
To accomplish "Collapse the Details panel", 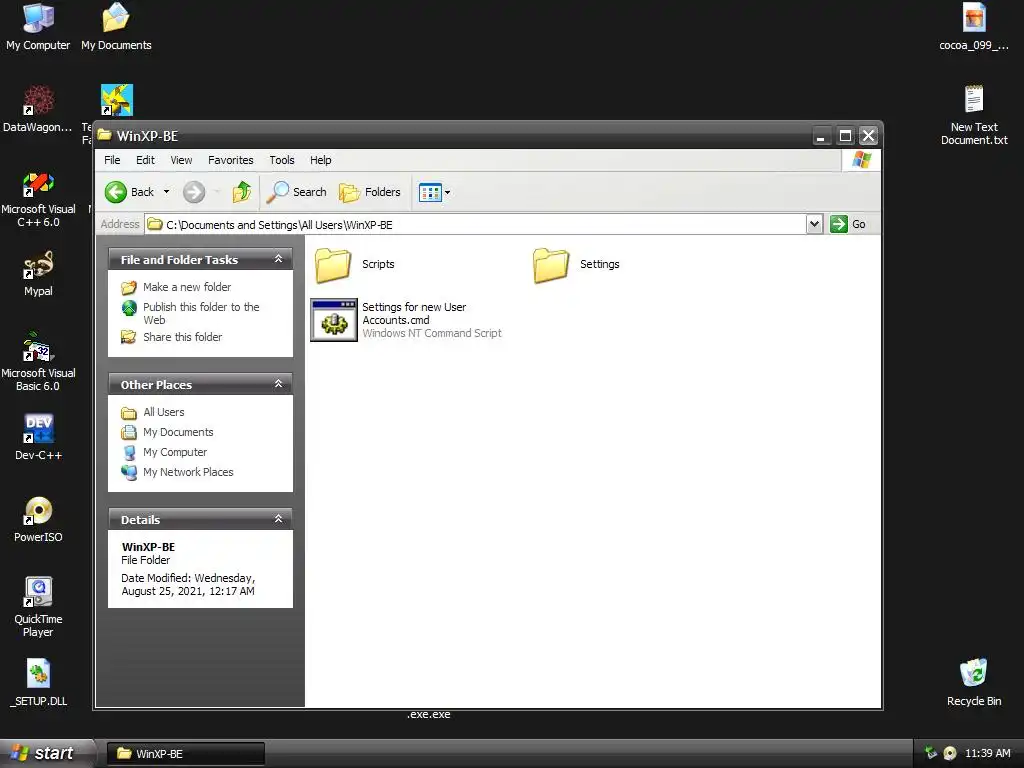I will pyautogui.click(x=278, y=519).
